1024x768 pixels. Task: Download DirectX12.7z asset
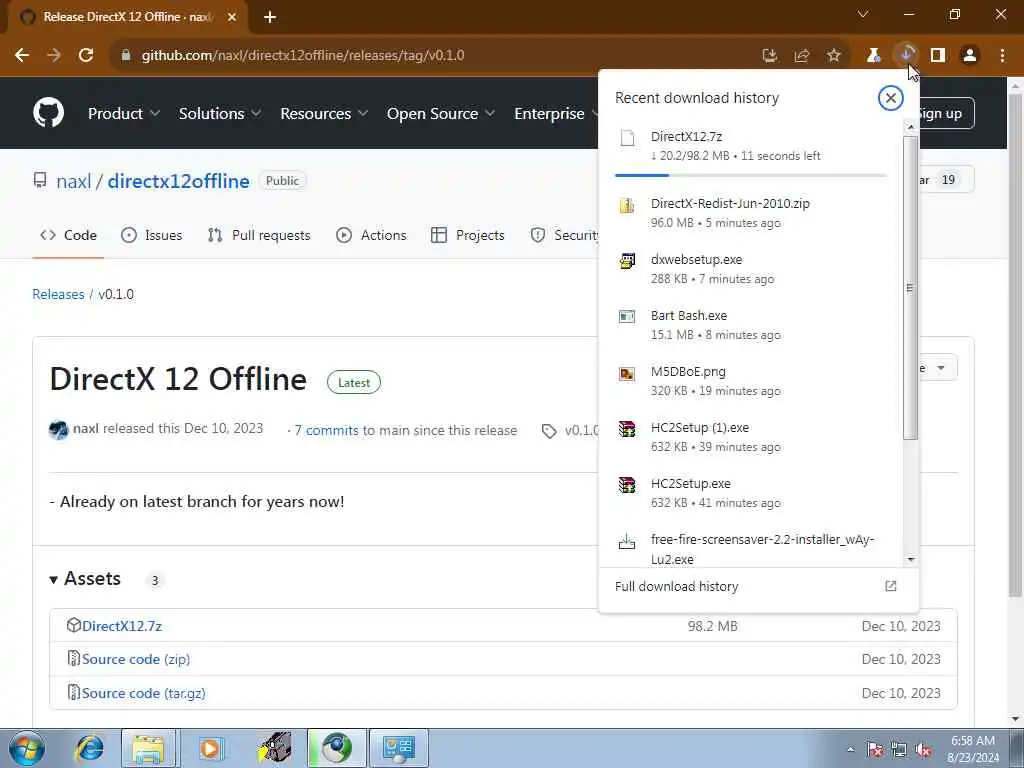coord(122,626)
